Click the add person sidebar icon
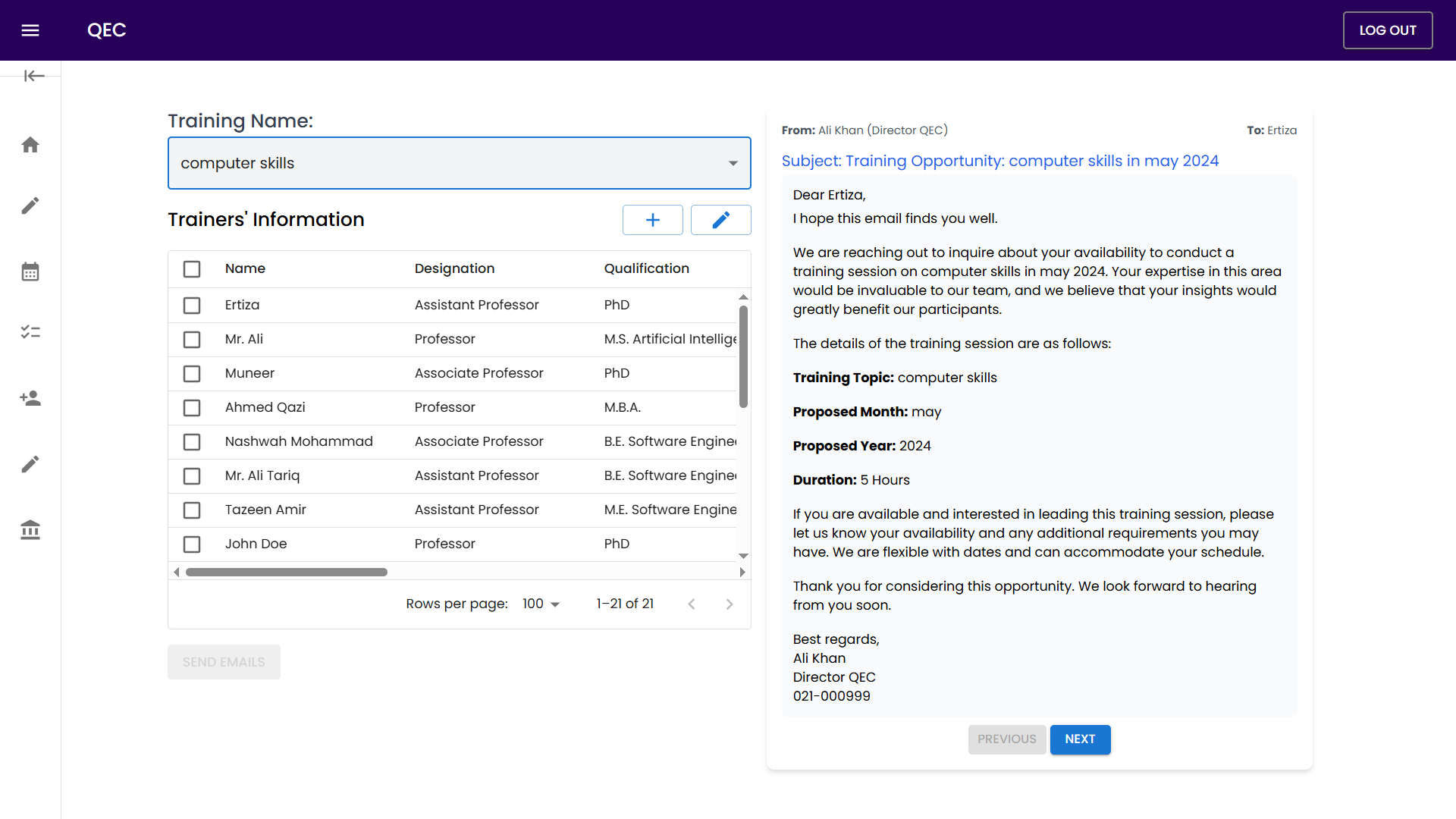This screenshot has width=1456, height=819. coord(30,398)
